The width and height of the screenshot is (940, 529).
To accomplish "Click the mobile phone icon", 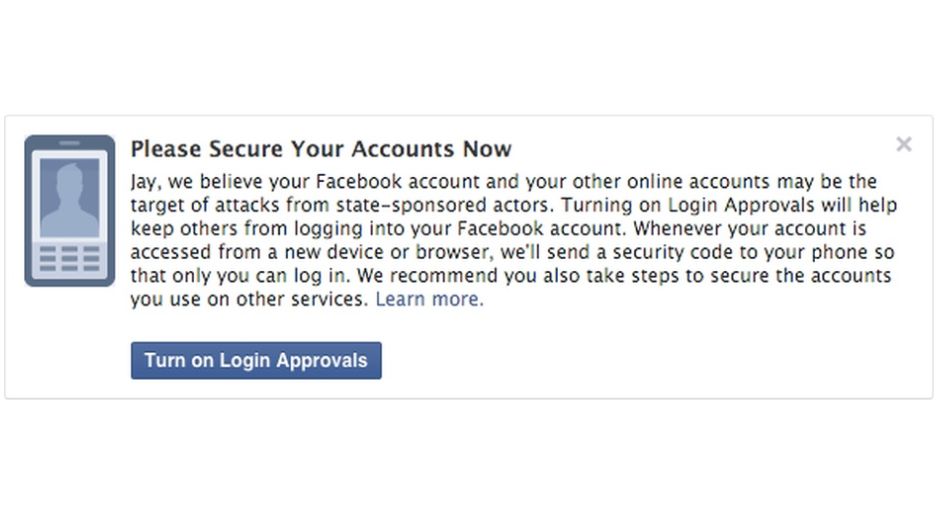I will pos(69,211).
